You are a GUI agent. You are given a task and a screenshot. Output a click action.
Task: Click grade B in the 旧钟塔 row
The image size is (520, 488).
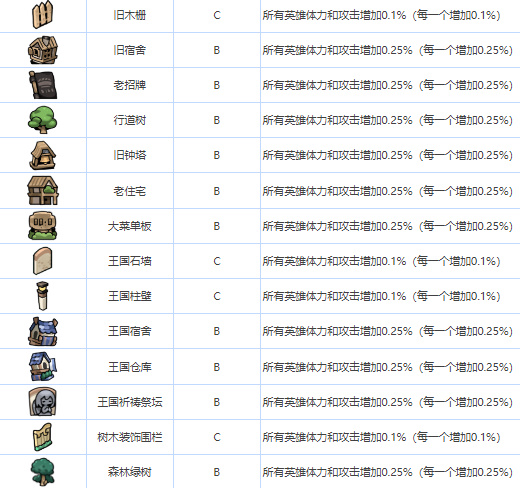(x=217, y=155)
